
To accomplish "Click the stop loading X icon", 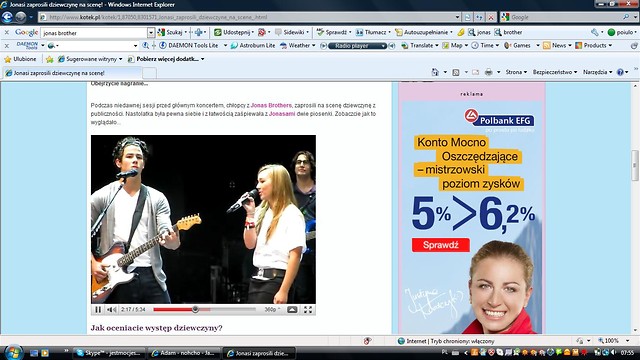I will point(491,17).
